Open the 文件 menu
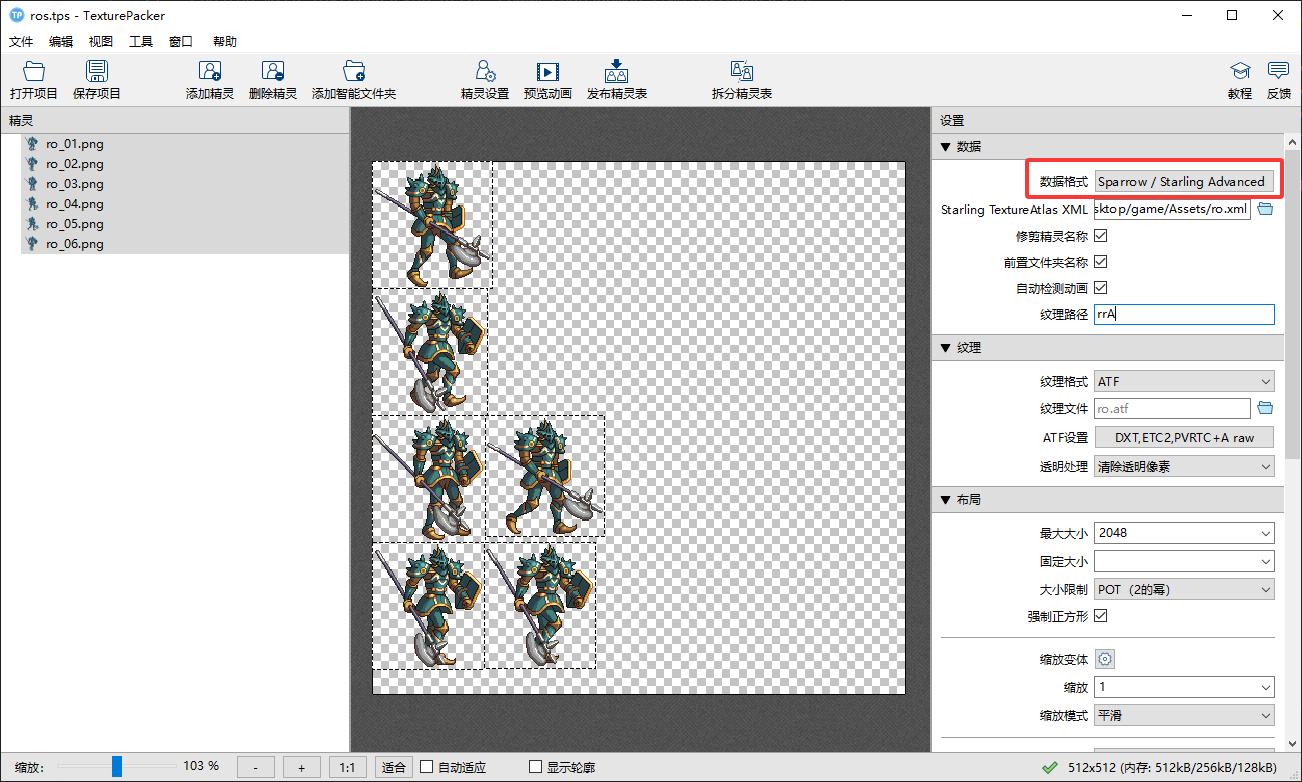 (21, 42)
